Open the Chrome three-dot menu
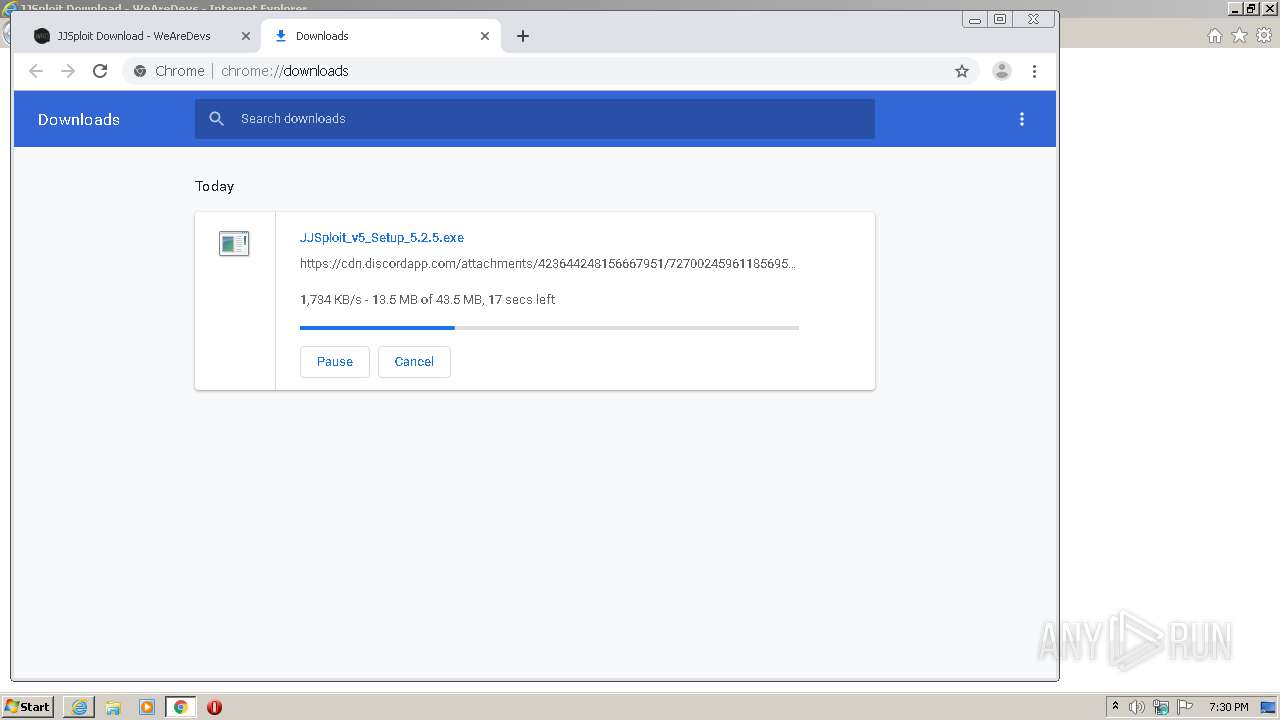The image size is (1280, 720). (1034, 71)
